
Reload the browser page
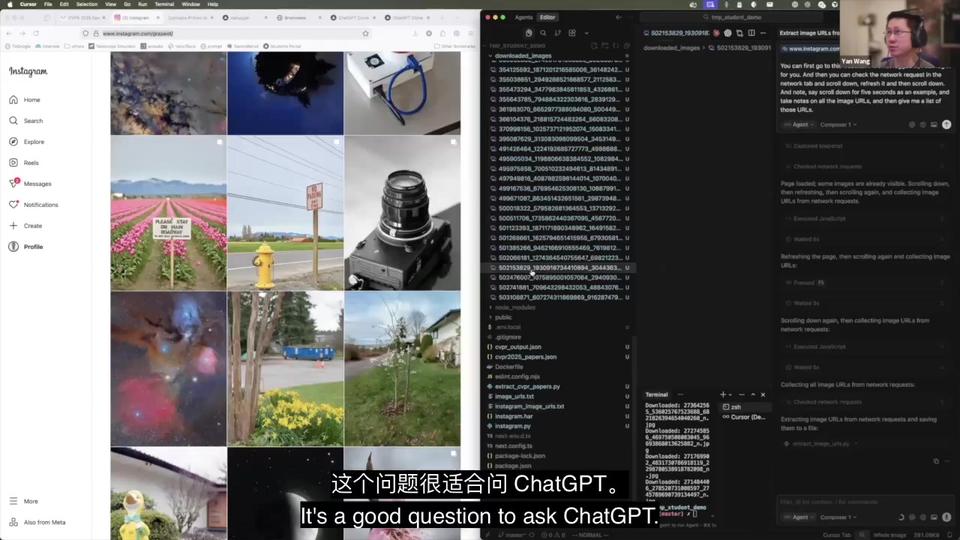coord(36,34)
